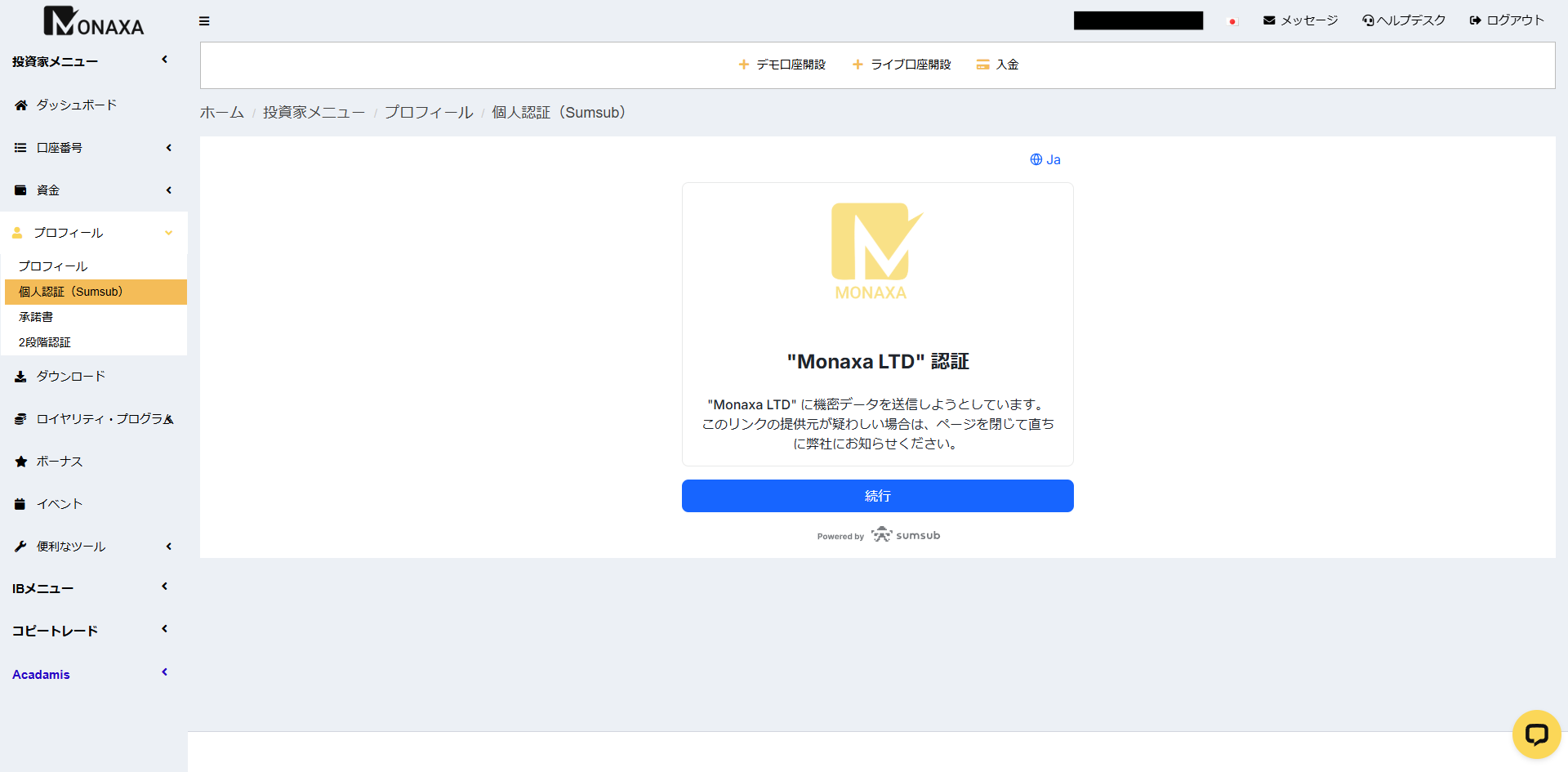Click the Monaxa logo in sidebar

[93, 21]
